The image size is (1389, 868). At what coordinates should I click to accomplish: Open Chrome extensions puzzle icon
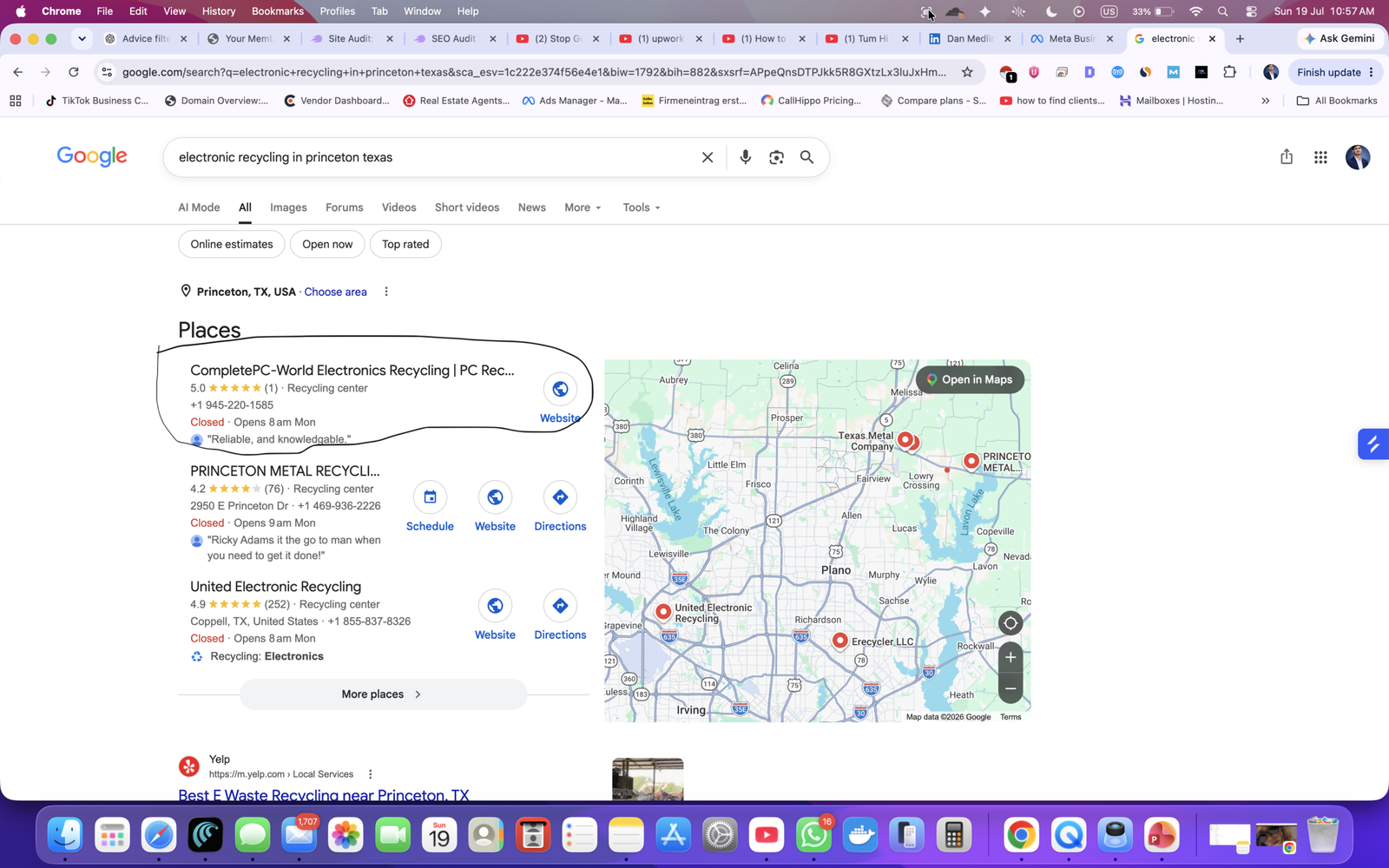click(x=1229, y=72)
